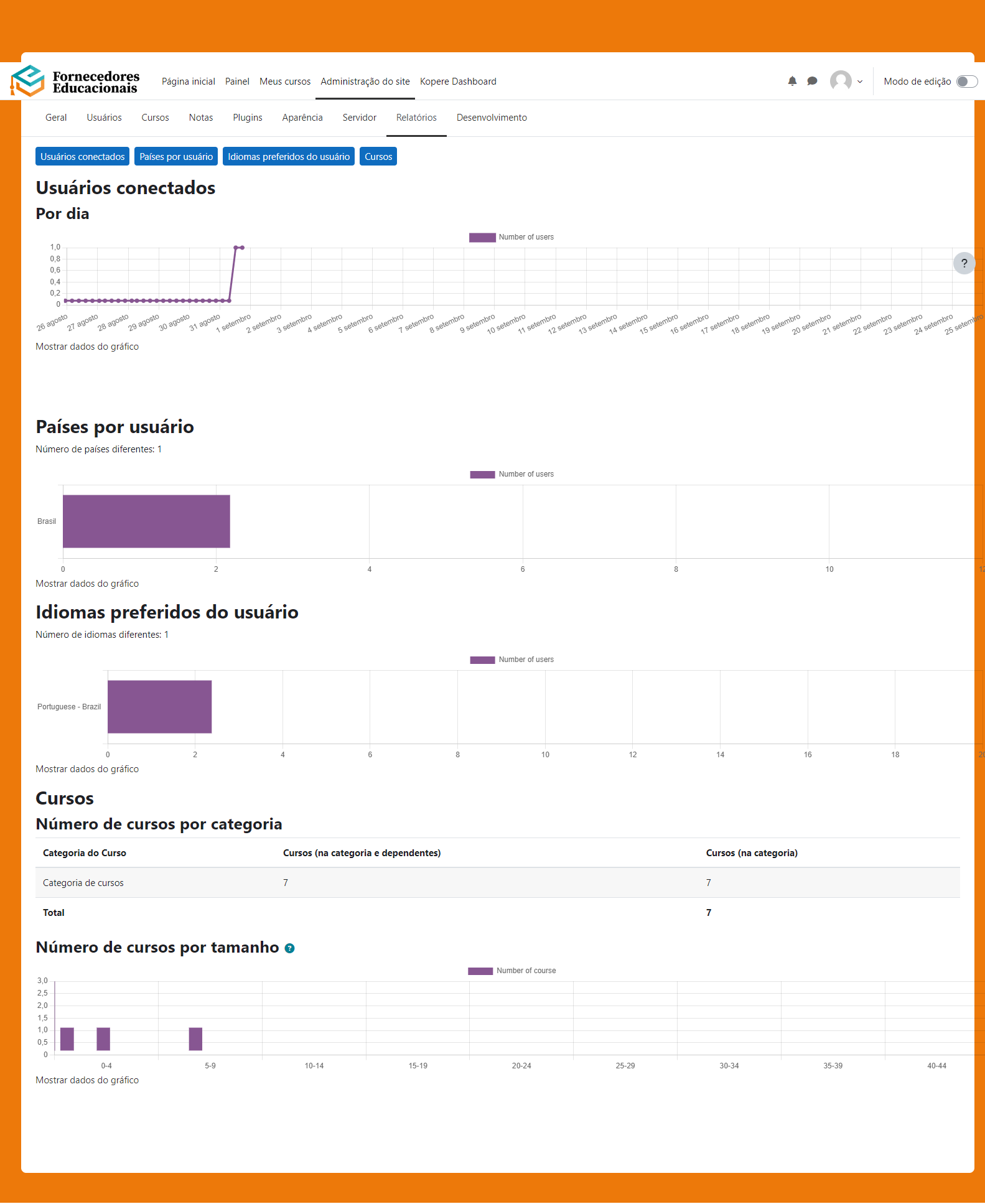Click the Países por usuário button
This screenshot has width=985, height=1204.
(176, 157)
